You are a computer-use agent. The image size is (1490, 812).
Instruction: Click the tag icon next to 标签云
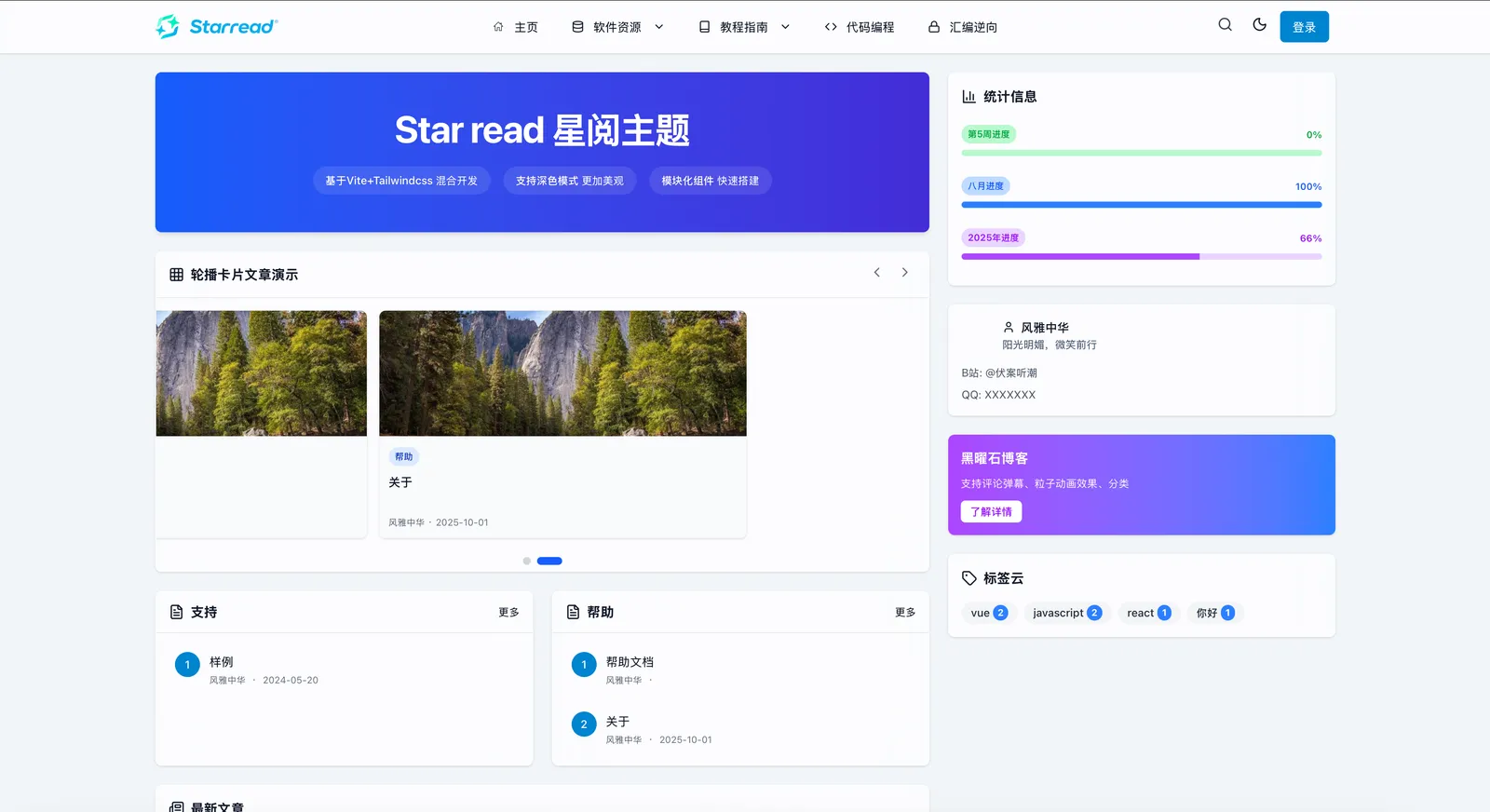pyautogui.click(x=968, y=578)
